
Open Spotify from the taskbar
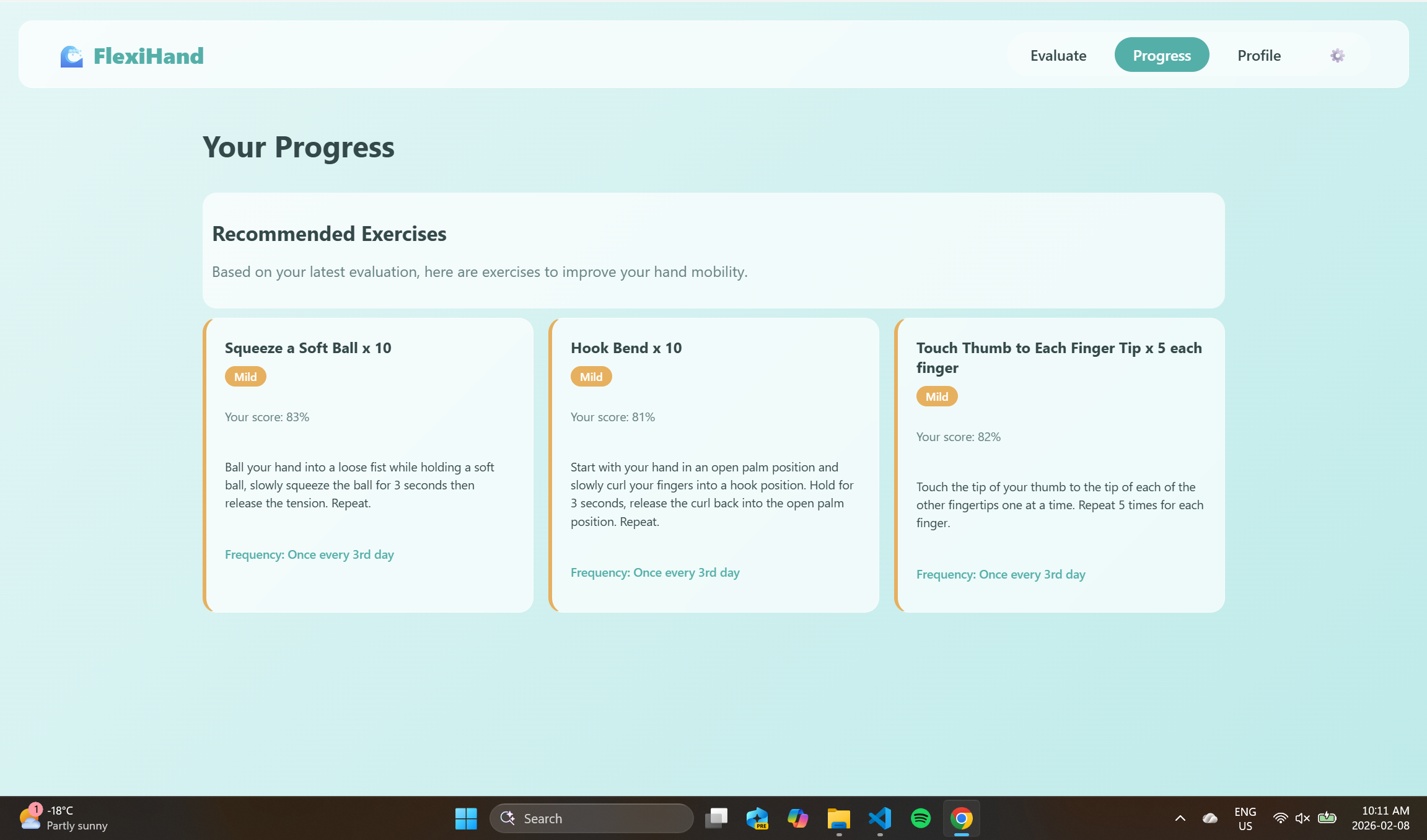[x=921, y=818]
